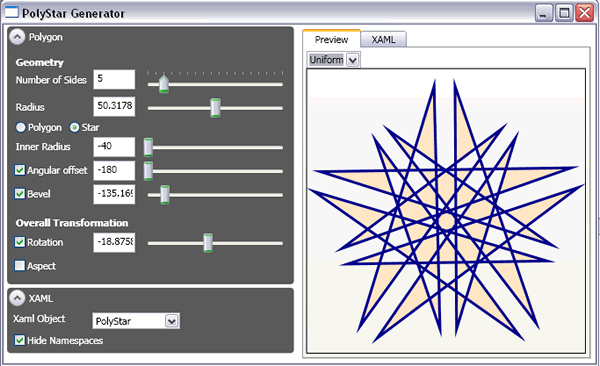Click the Geometry heading text

39,62
